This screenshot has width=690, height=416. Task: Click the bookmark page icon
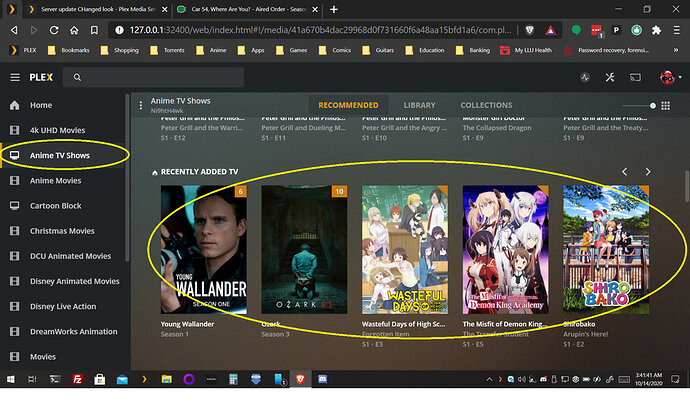coord(94,30)
